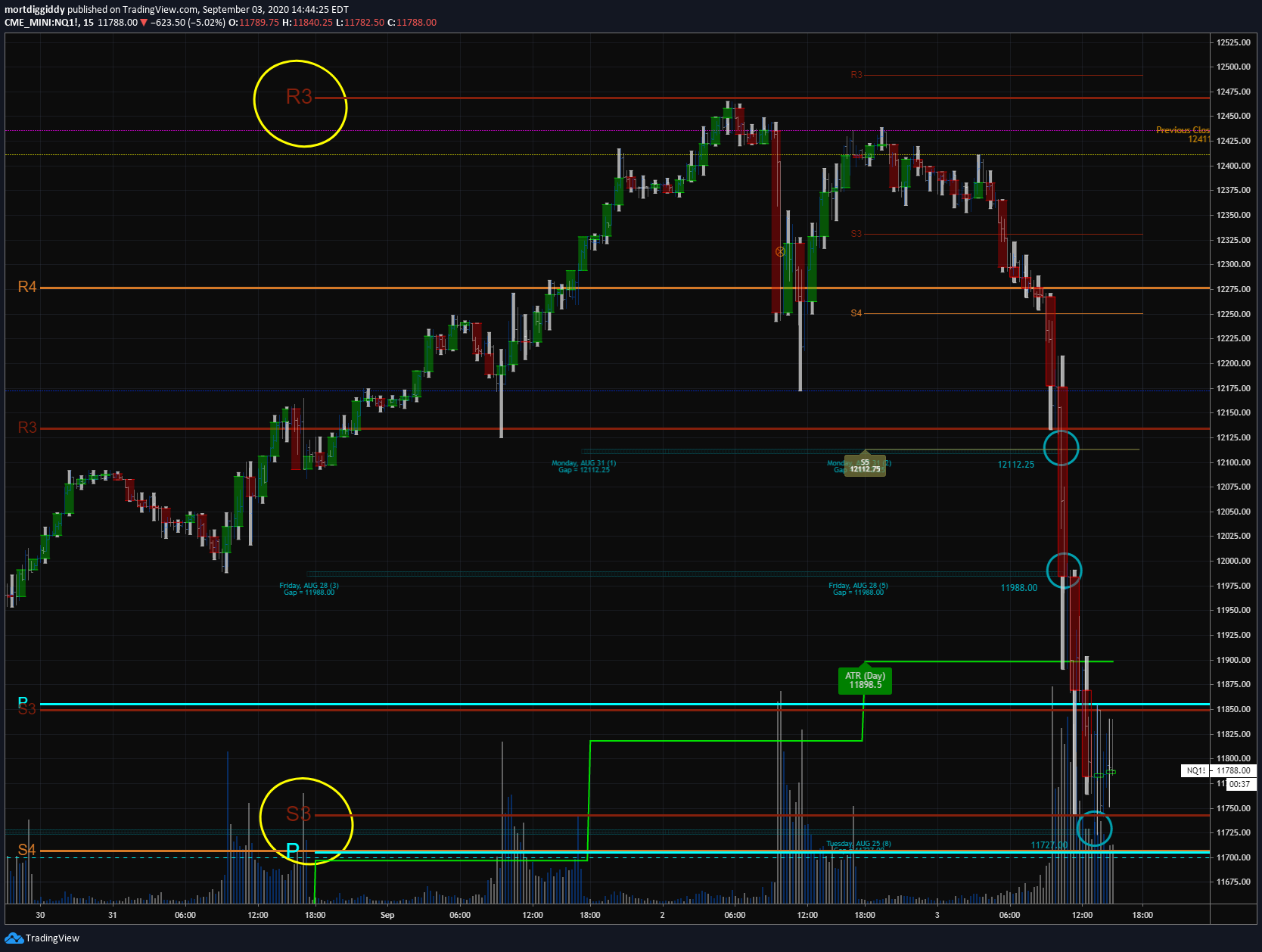Click the −623.50 (−5.02%) change text
The width and height of the screenshot is (1262, 952).
pyautogui.click(x=188, y=23)
